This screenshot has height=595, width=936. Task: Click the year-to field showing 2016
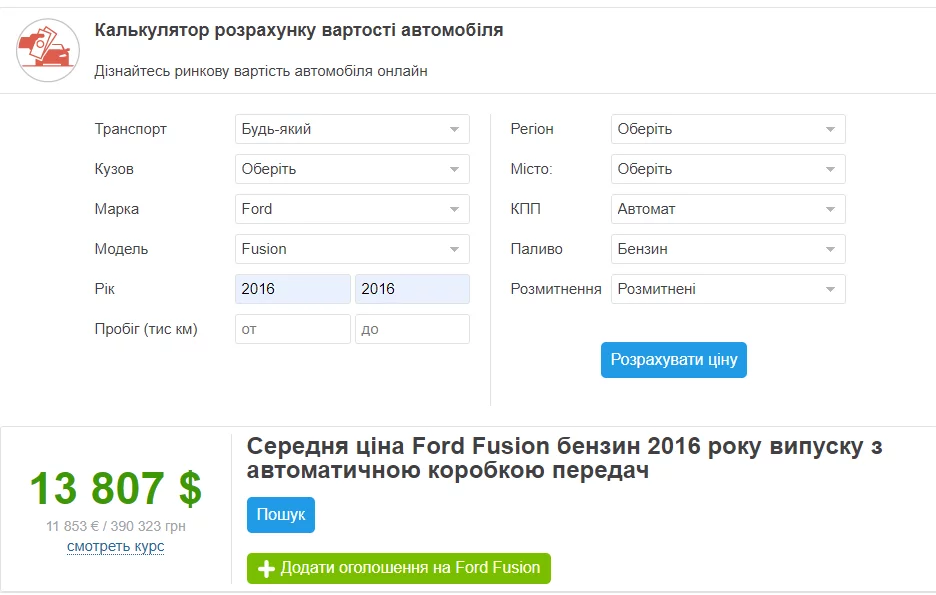tap(412, 289)
